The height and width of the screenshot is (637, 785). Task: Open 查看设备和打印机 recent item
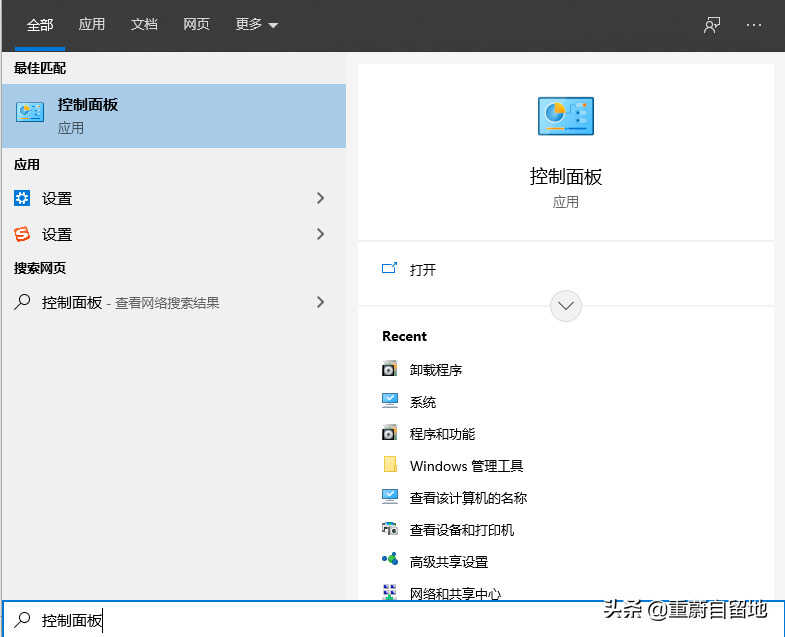click(x=461, y=530)
